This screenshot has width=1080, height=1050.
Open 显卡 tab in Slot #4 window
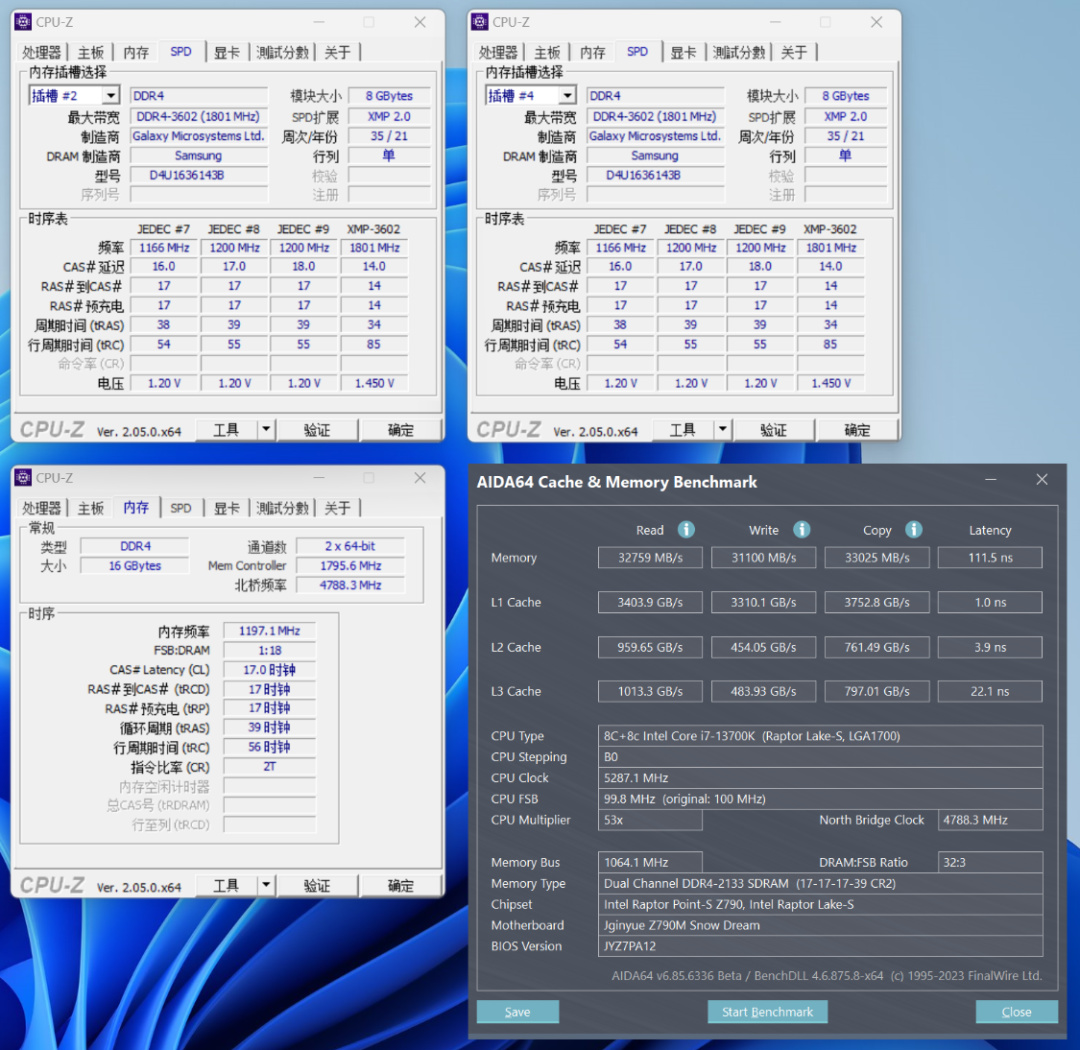click(x=683, y=52)
